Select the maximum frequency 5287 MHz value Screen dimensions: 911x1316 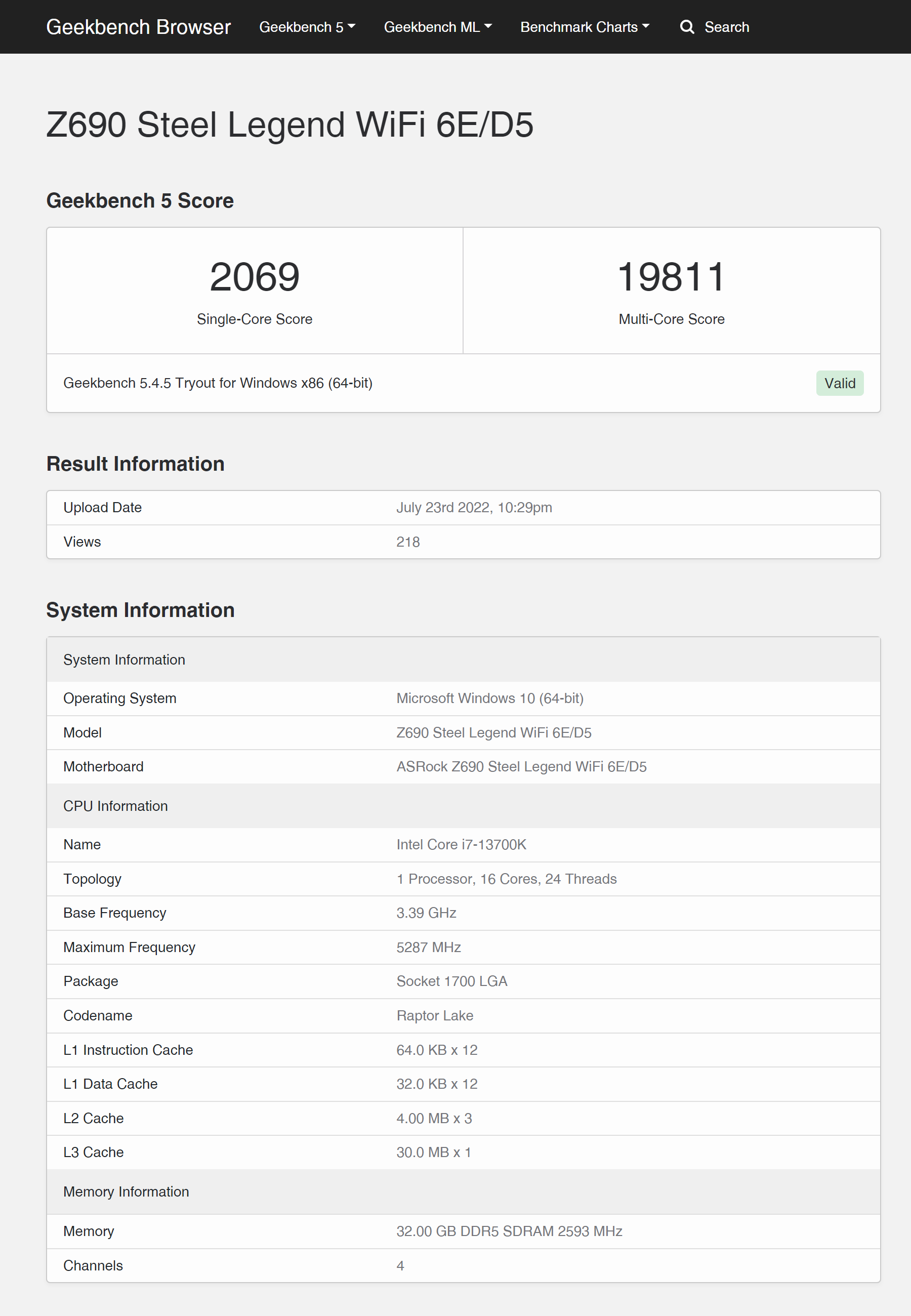tap(429, 948)
